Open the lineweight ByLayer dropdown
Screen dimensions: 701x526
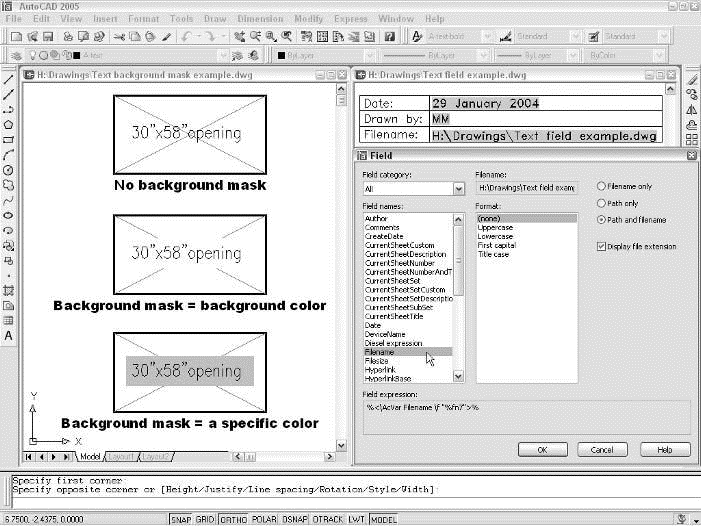pos(573,55)
